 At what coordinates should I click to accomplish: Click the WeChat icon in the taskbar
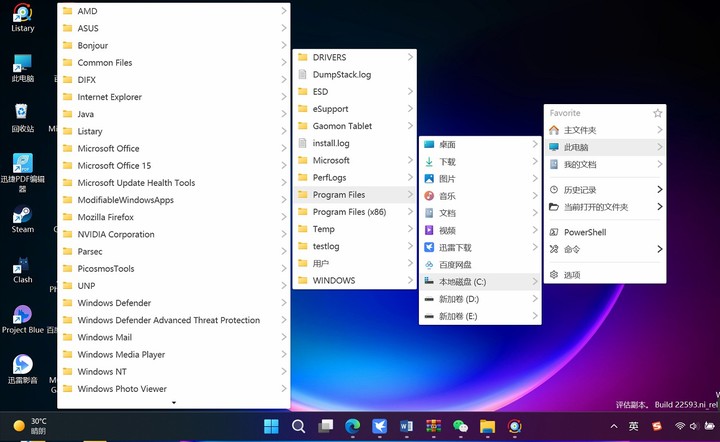(x=460, y=426)
